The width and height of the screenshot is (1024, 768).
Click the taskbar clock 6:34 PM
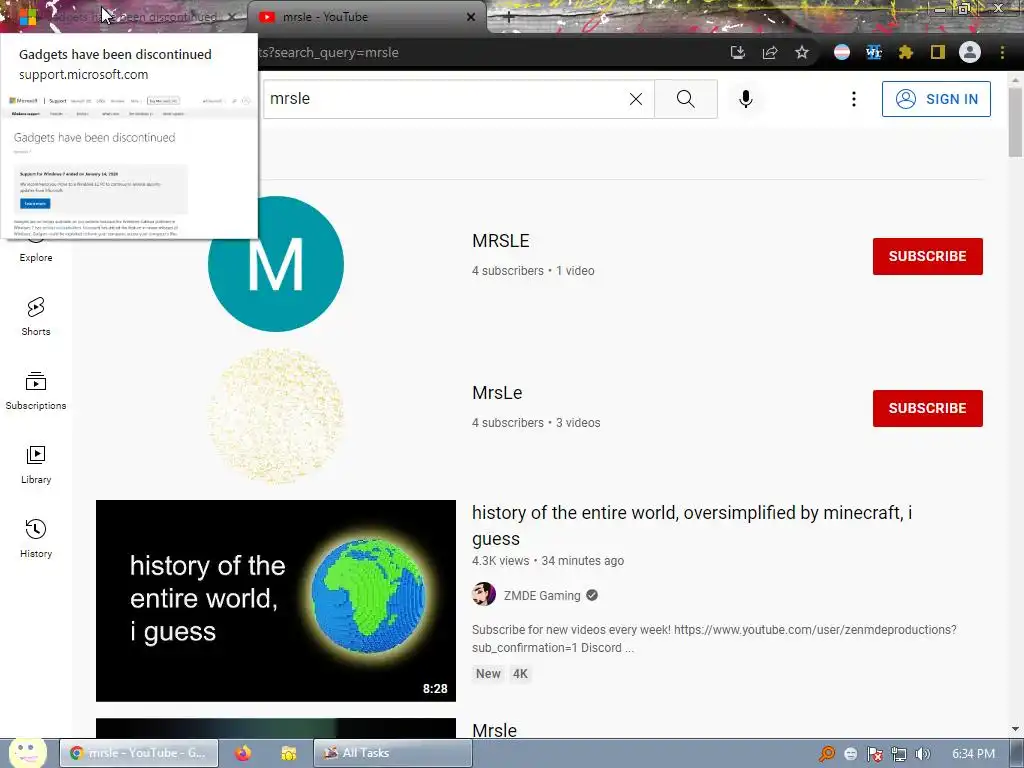974,754
